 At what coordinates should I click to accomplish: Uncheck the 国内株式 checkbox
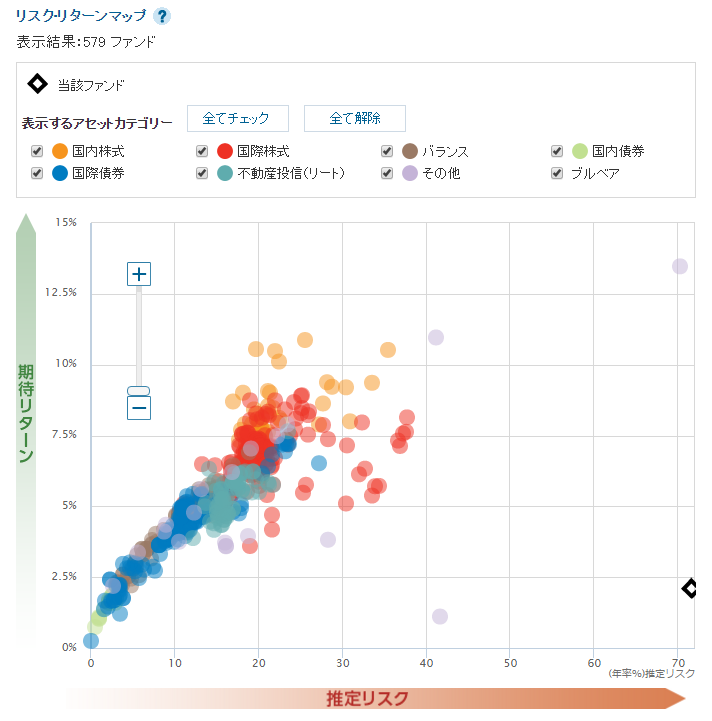pyautogui.click(x=37, y=151)
